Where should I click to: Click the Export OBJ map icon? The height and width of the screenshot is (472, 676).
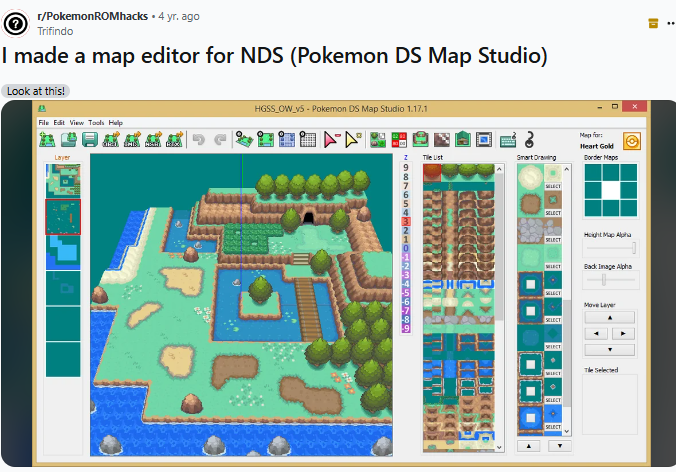[x=111, y=140]
